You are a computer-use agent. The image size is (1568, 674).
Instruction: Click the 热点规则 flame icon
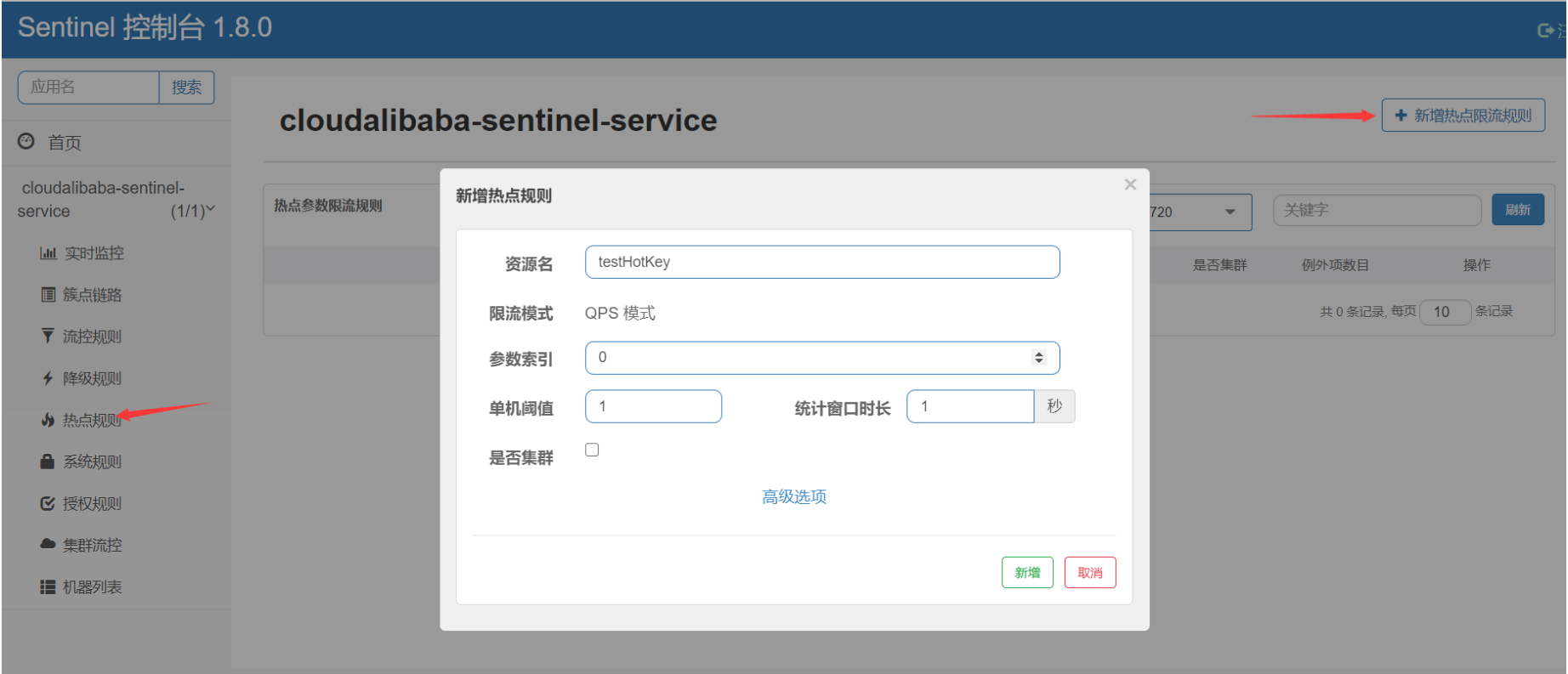point(48,420)
